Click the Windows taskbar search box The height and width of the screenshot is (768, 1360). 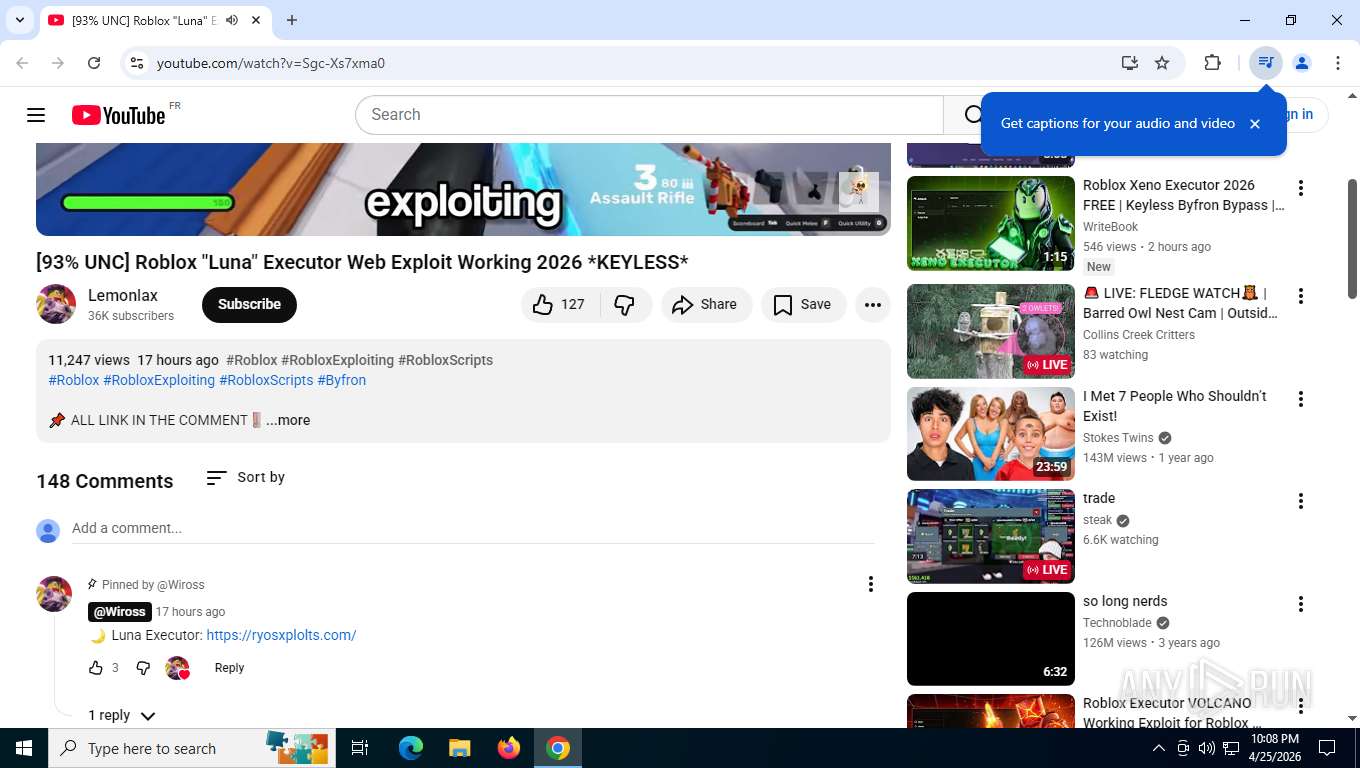pos(192,748)
